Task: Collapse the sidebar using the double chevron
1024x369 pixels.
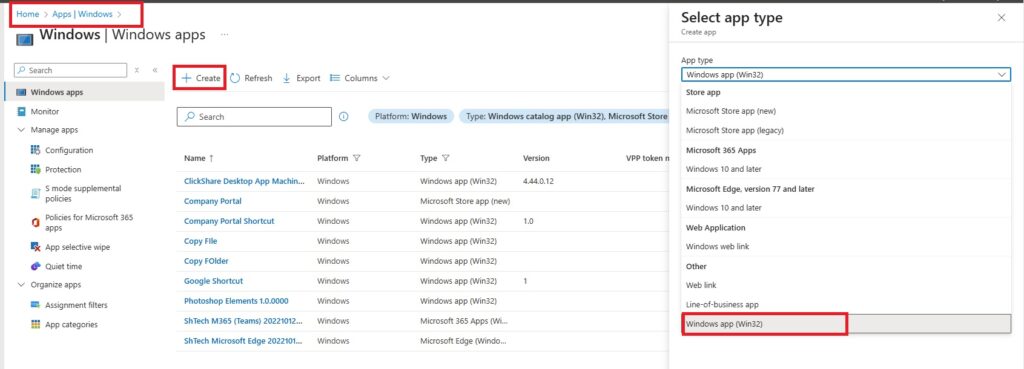Action: coord(155,70)
